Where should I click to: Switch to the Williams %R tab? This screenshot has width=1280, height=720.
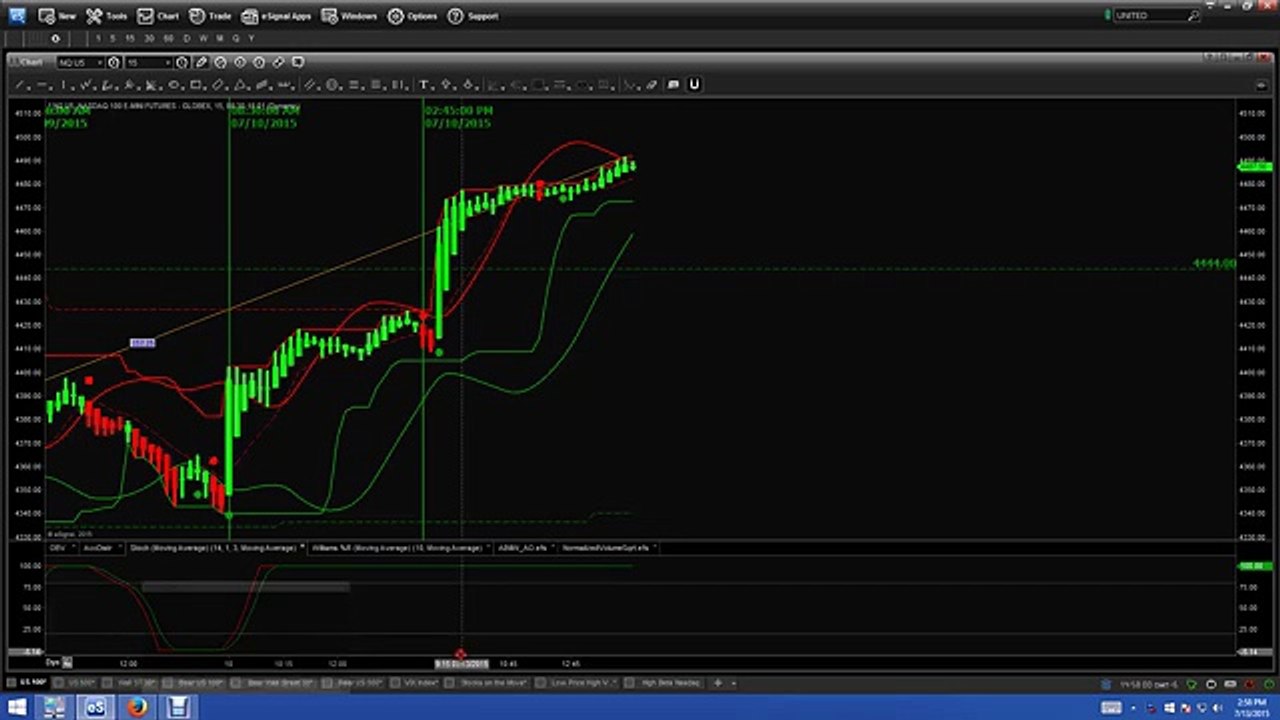400,548
